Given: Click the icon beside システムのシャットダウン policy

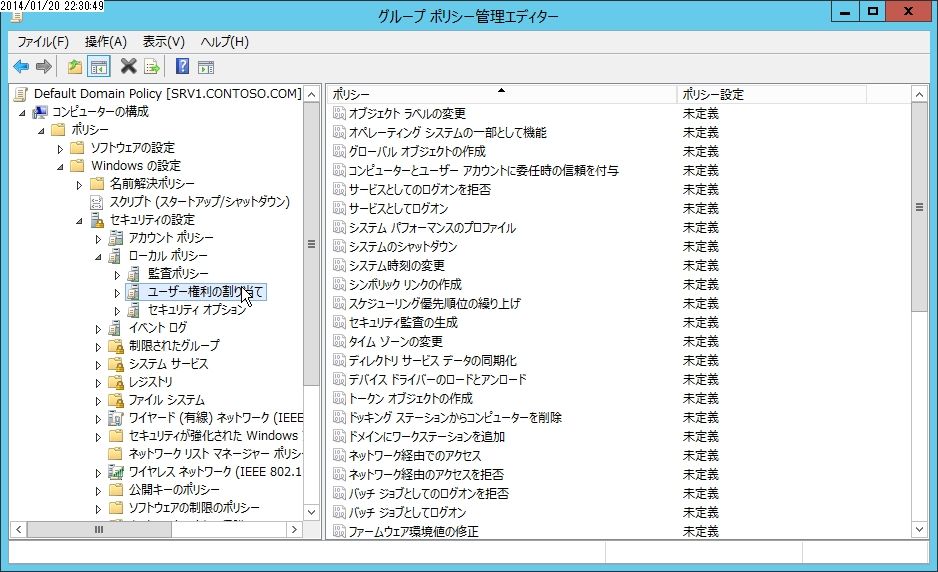Looking at the screenshot, I should [339, 246].
